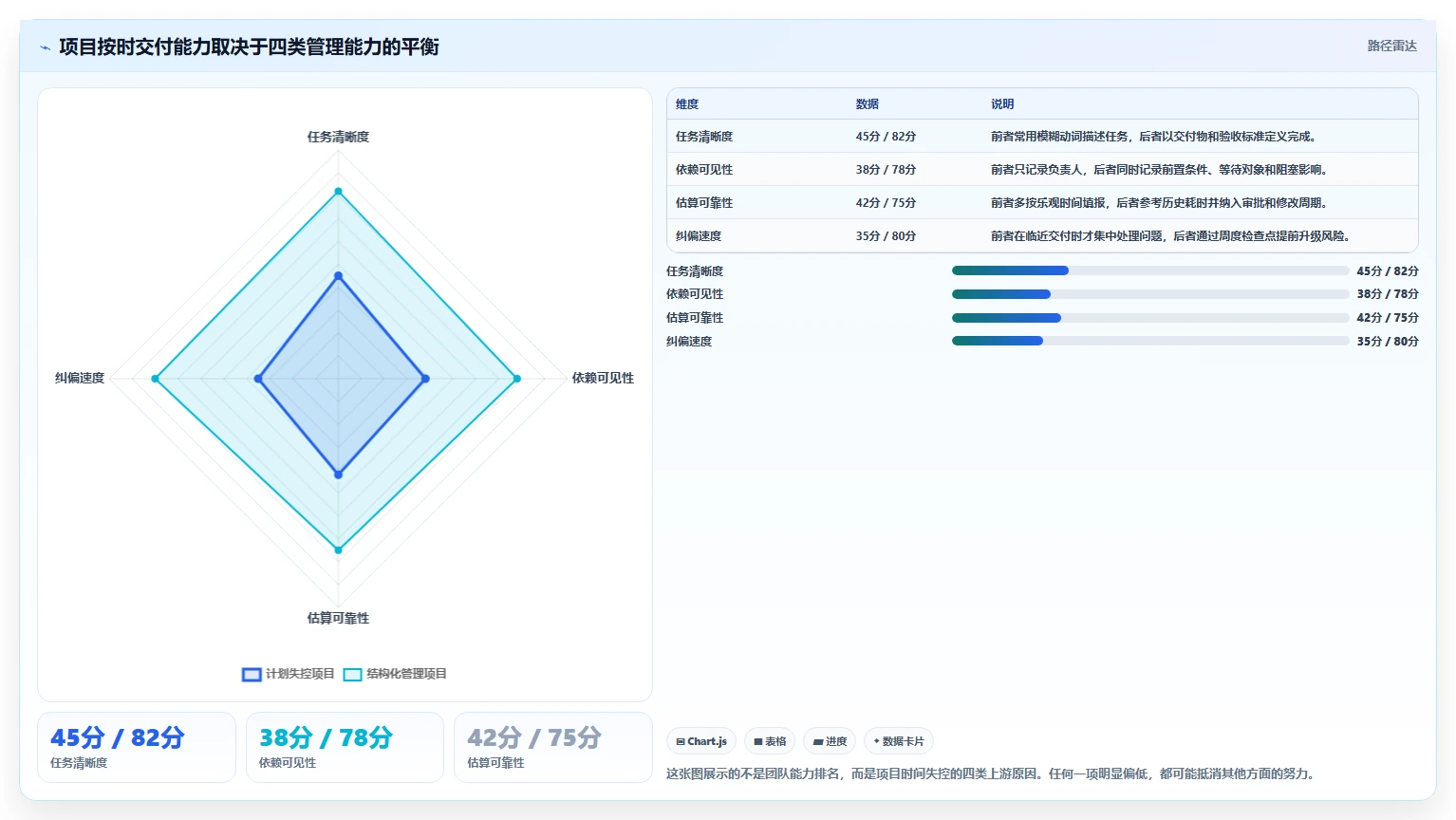1456x820 pixels.
Task: Click the 表格 tag chip
Action: tap(770, 741)
